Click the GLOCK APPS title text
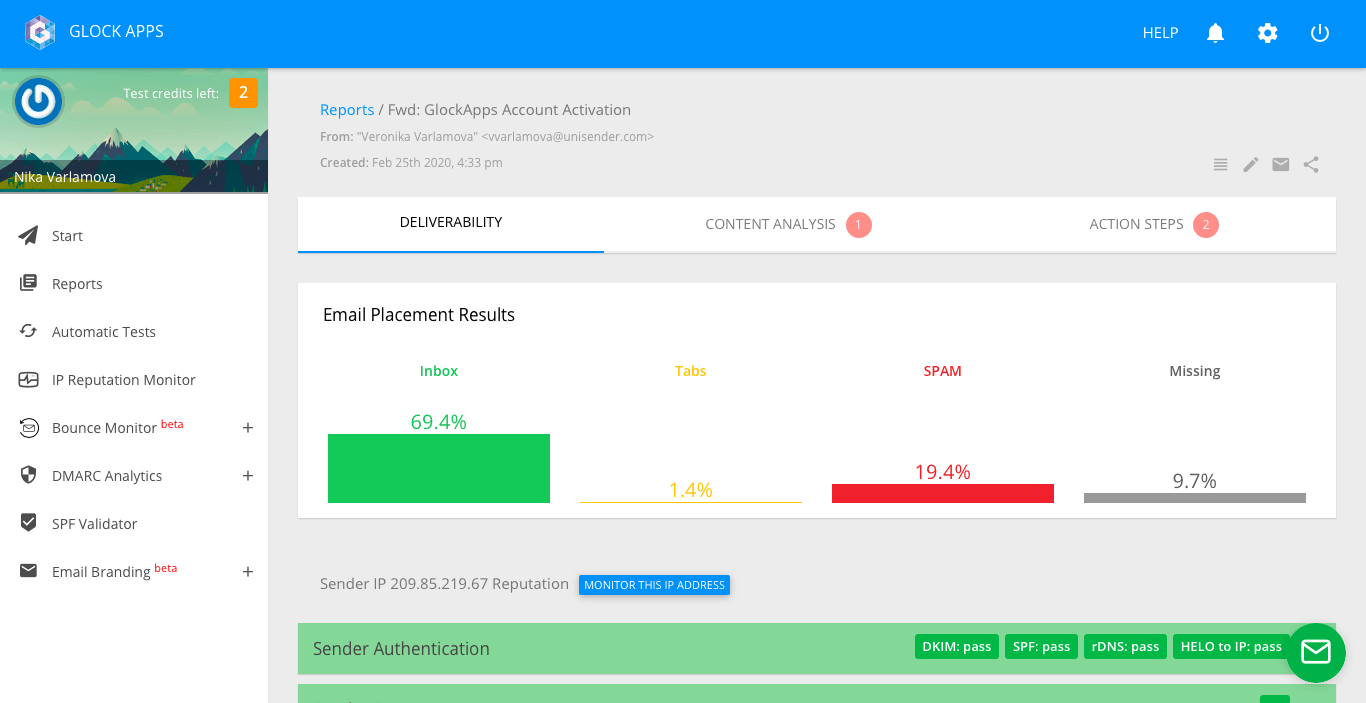This screenshot has height=703, width=1366. click(116, 31)
